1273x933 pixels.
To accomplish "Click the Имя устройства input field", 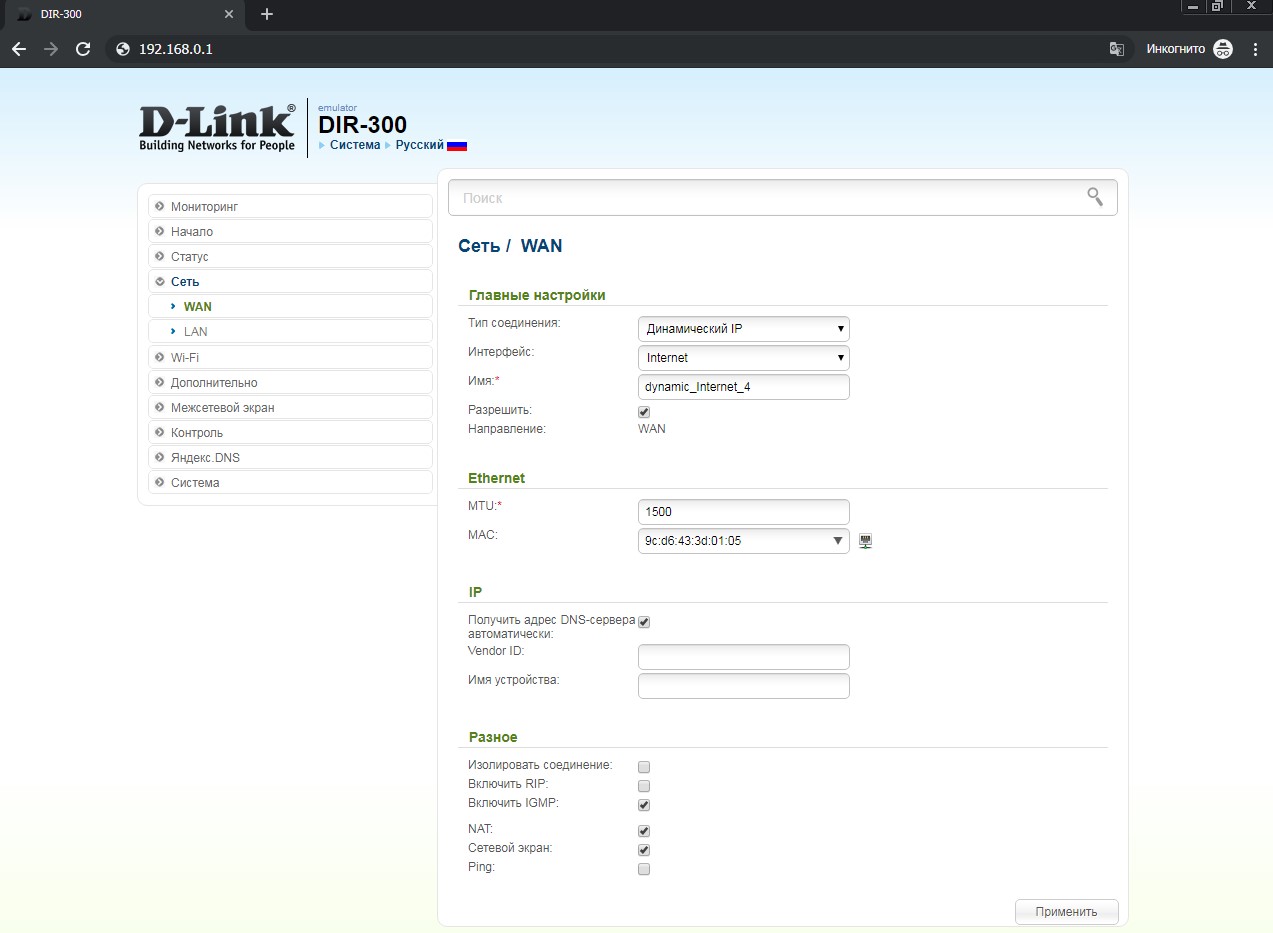I will click(744, 685).
